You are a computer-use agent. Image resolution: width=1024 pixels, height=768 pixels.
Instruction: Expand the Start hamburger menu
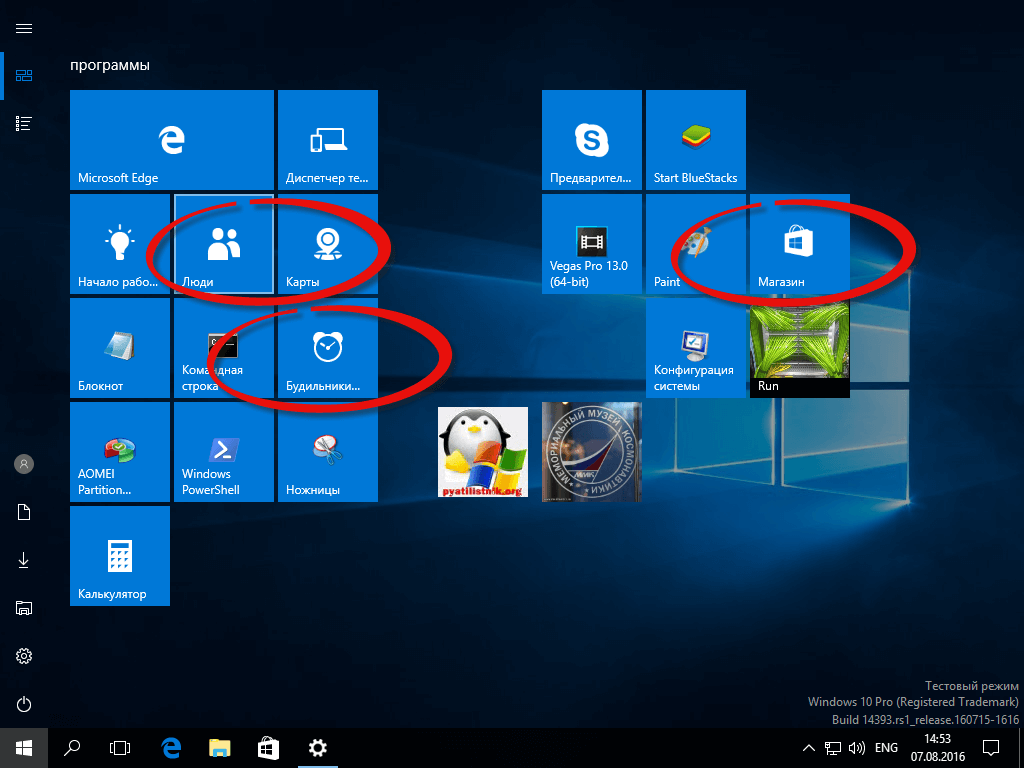(24, 29)
